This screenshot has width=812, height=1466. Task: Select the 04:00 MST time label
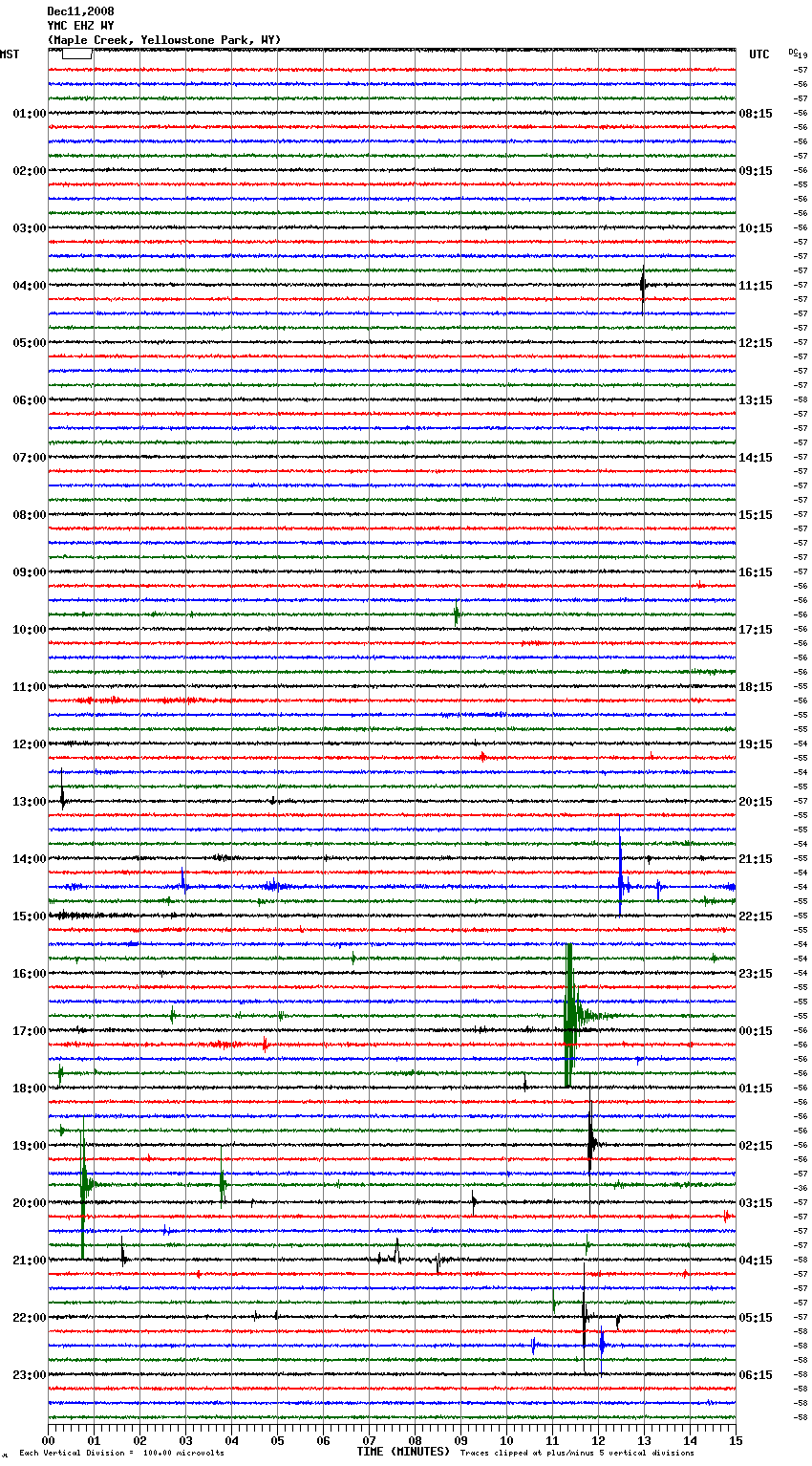point(30,286)
